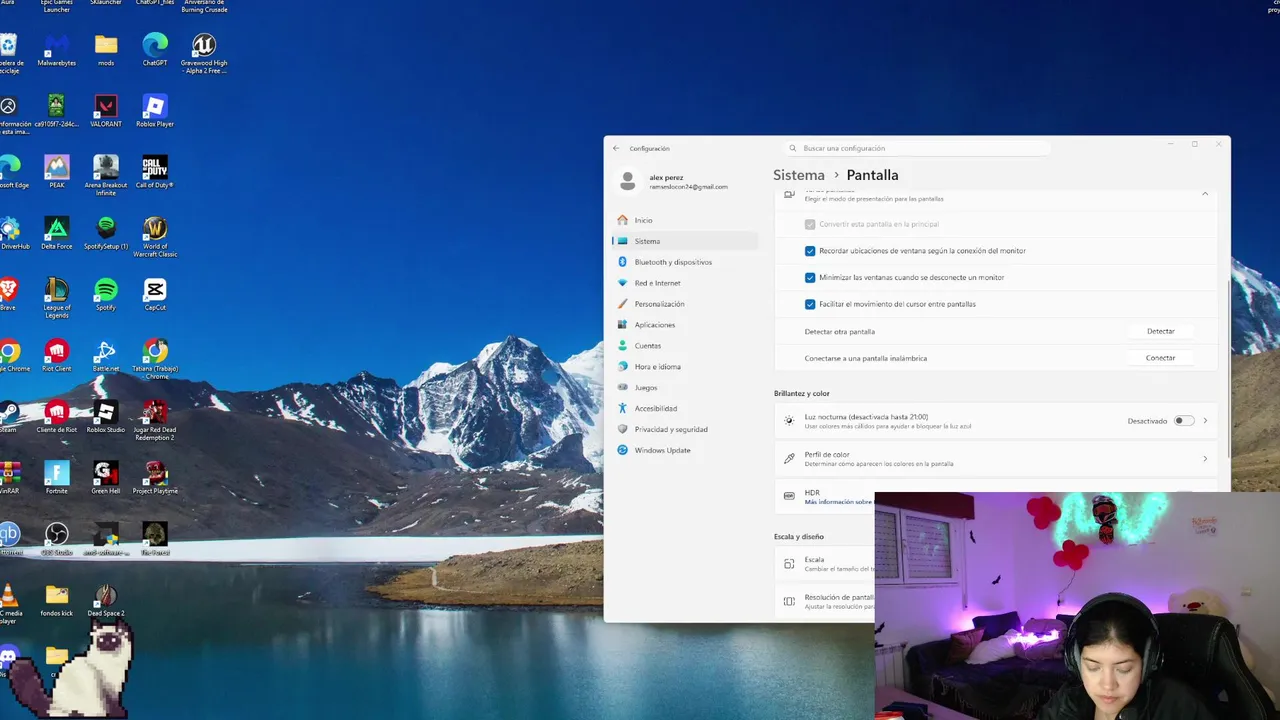
Task: Open Perfil de color chevron
Action: (1205, 459)
